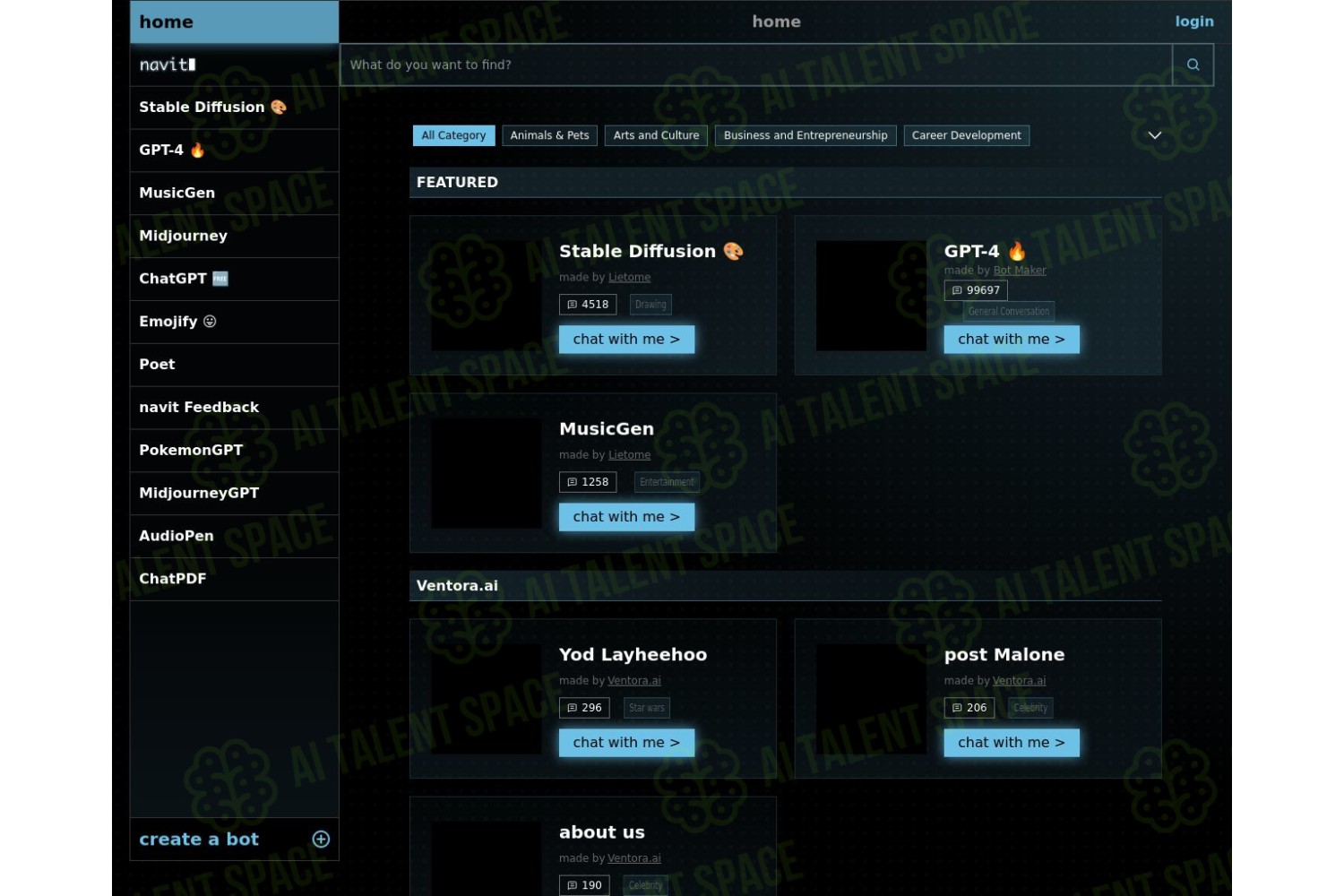Screen dimensions: 1344x896
Task: Click Celebrity tag on post Malone
Action: 1030,708
